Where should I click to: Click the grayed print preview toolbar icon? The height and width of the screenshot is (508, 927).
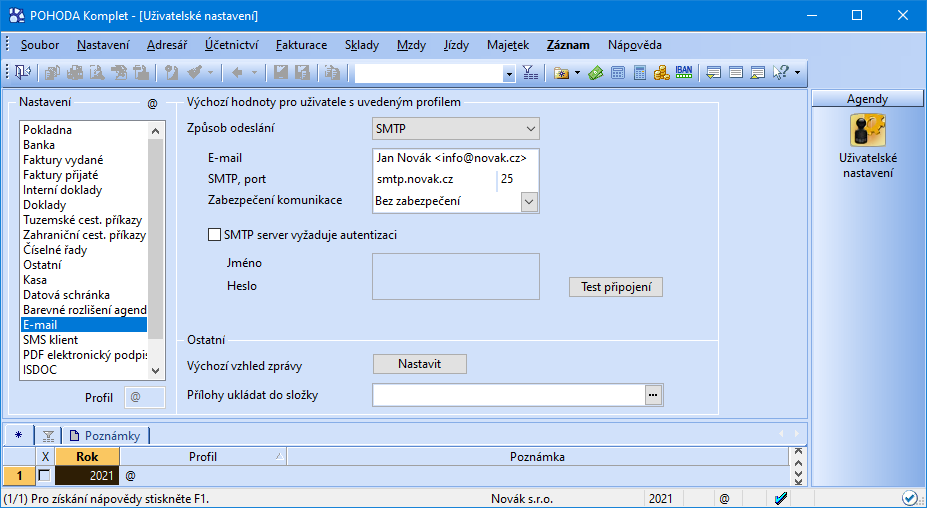97,73
